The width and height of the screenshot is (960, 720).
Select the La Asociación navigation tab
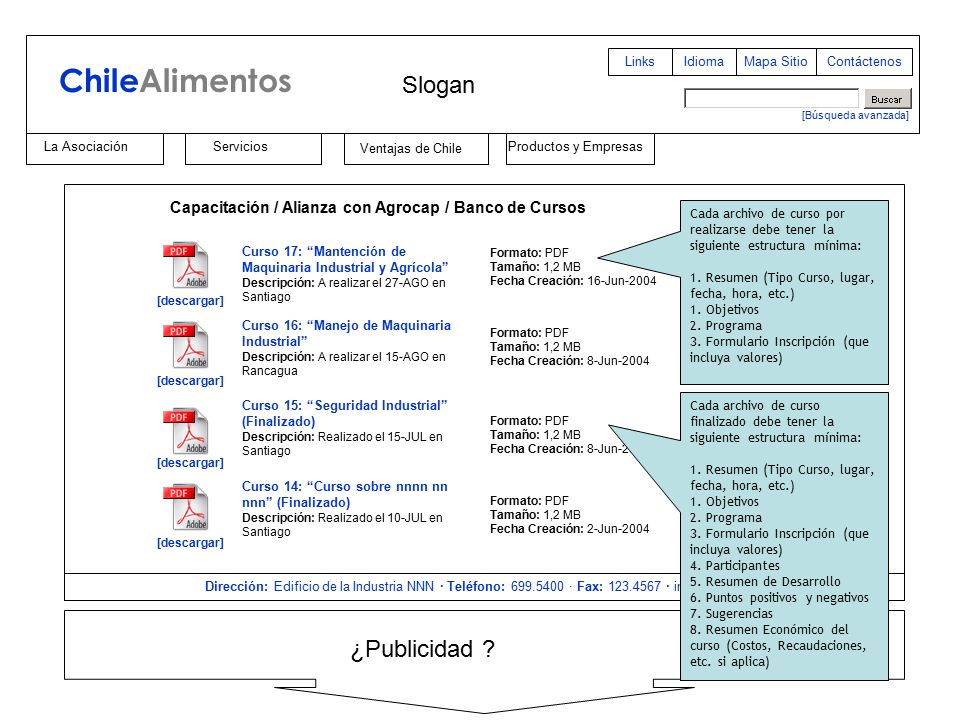[x=95, y=149]
